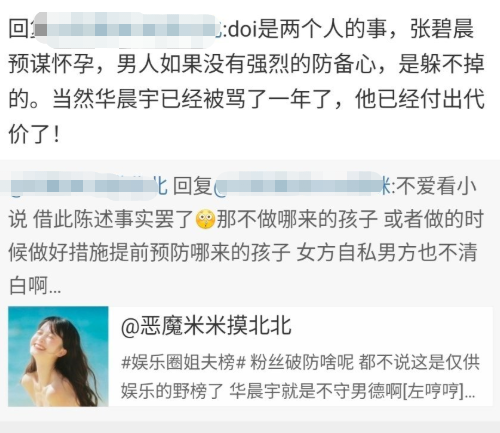Open the blurred replied-to username ending in 米
Viewport: 500px width, 433px height.
(x=302, y=186)
